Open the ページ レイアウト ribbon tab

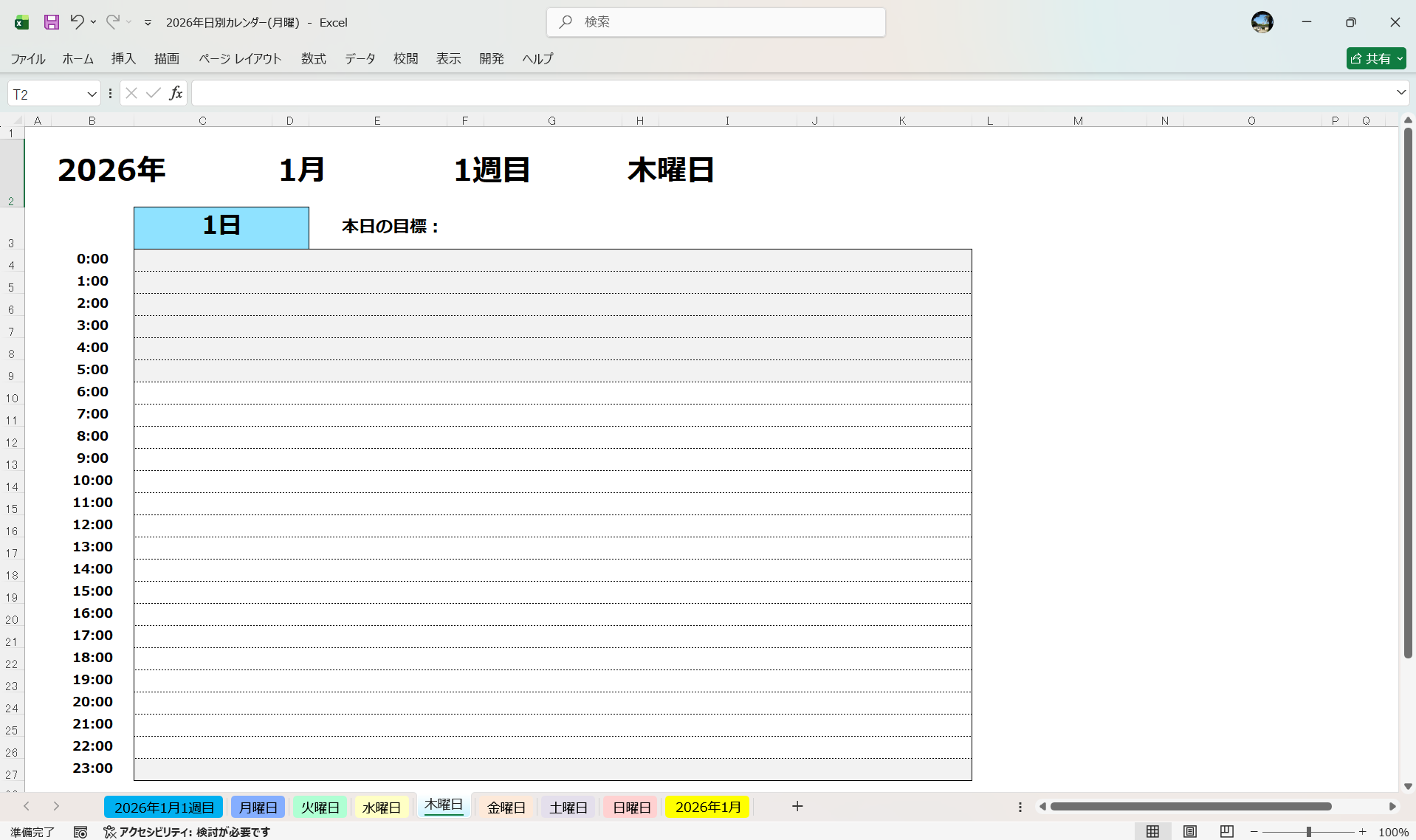pos(240,58)
